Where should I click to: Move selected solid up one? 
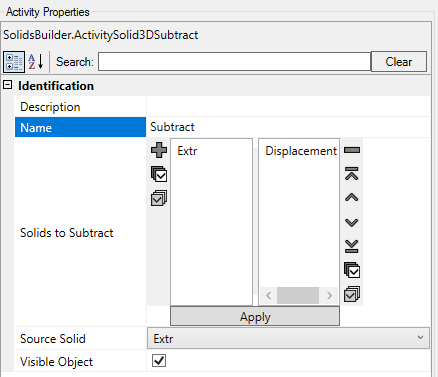tap(352, 198)
